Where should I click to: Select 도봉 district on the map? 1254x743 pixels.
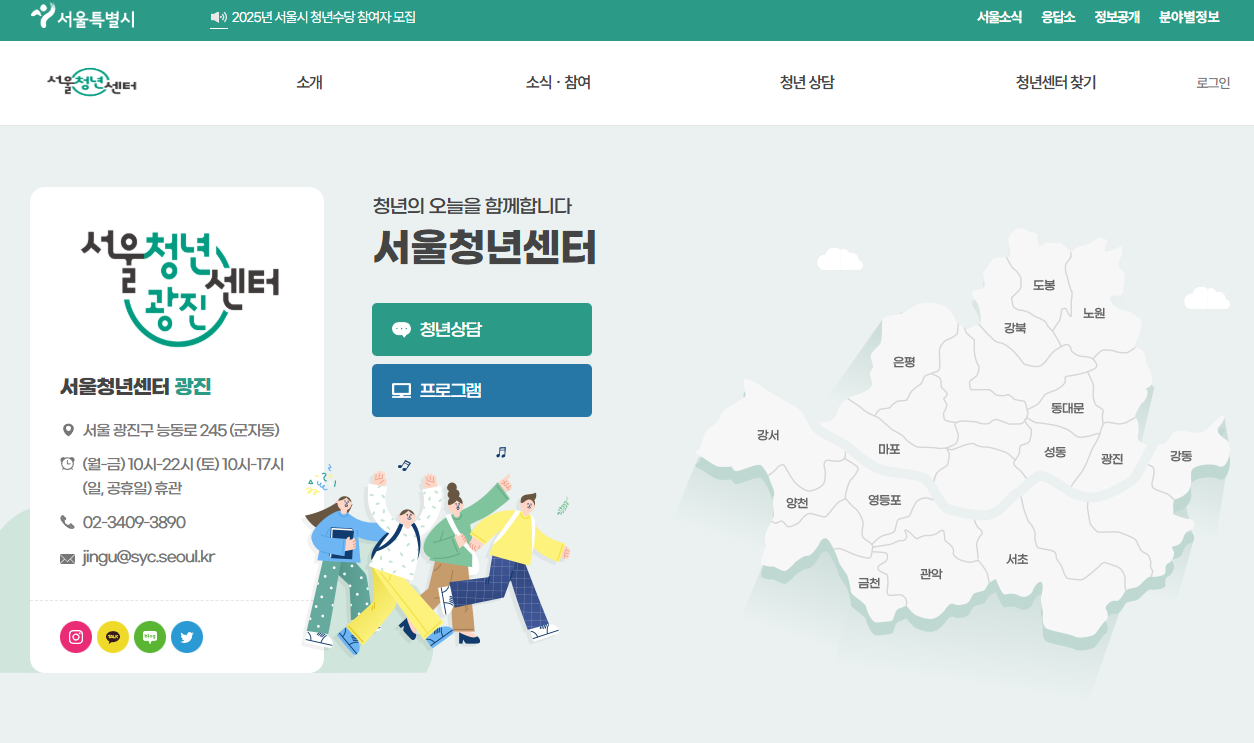(1044, 285)
